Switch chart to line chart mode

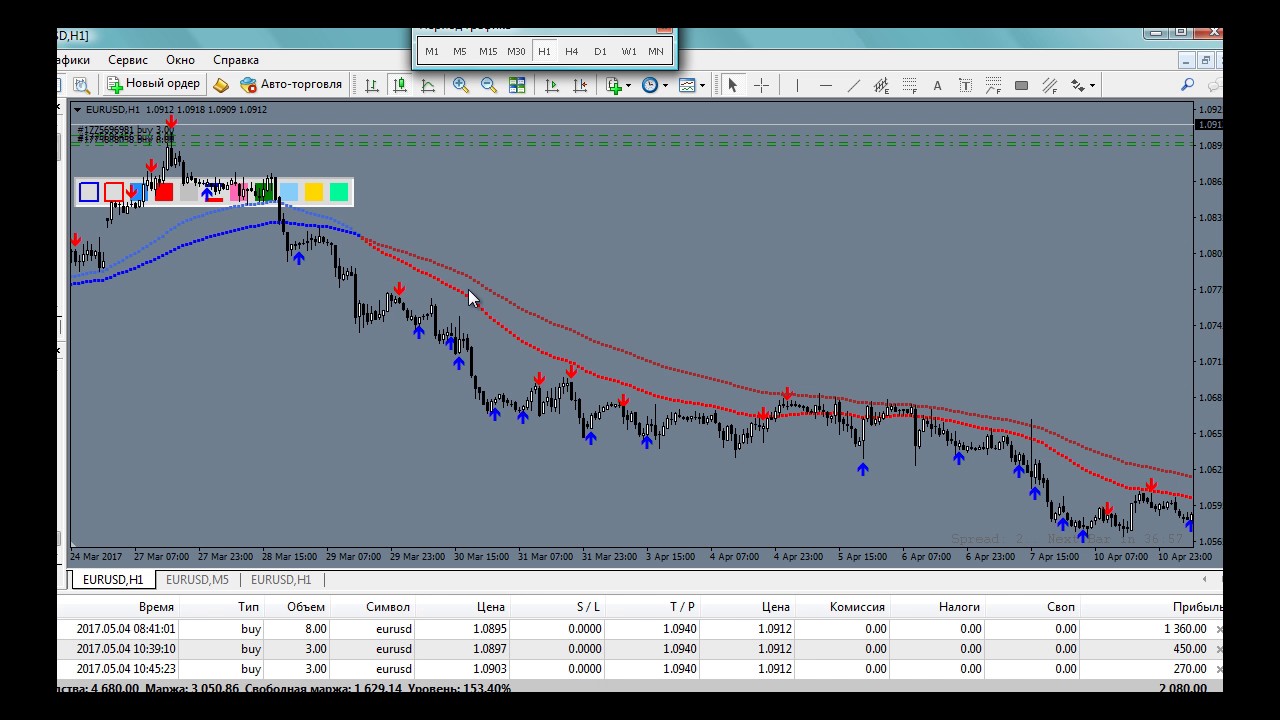click(428, 85)
